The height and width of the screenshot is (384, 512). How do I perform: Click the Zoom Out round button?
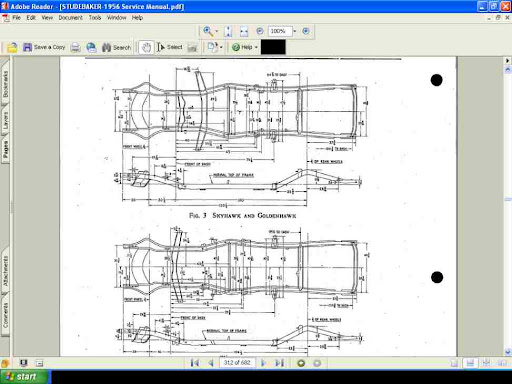click(260, 31)
